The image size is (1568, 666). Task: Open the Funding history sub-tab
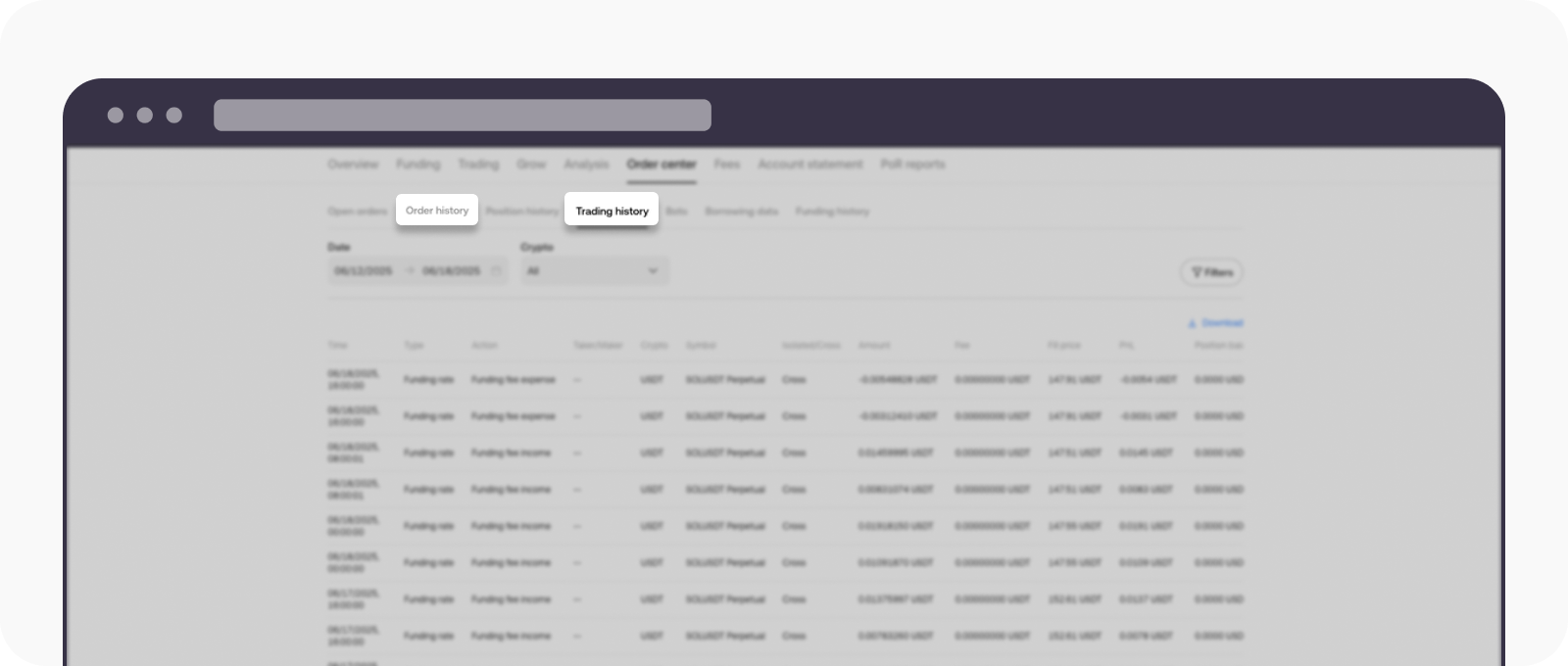[x=832, y=212]
